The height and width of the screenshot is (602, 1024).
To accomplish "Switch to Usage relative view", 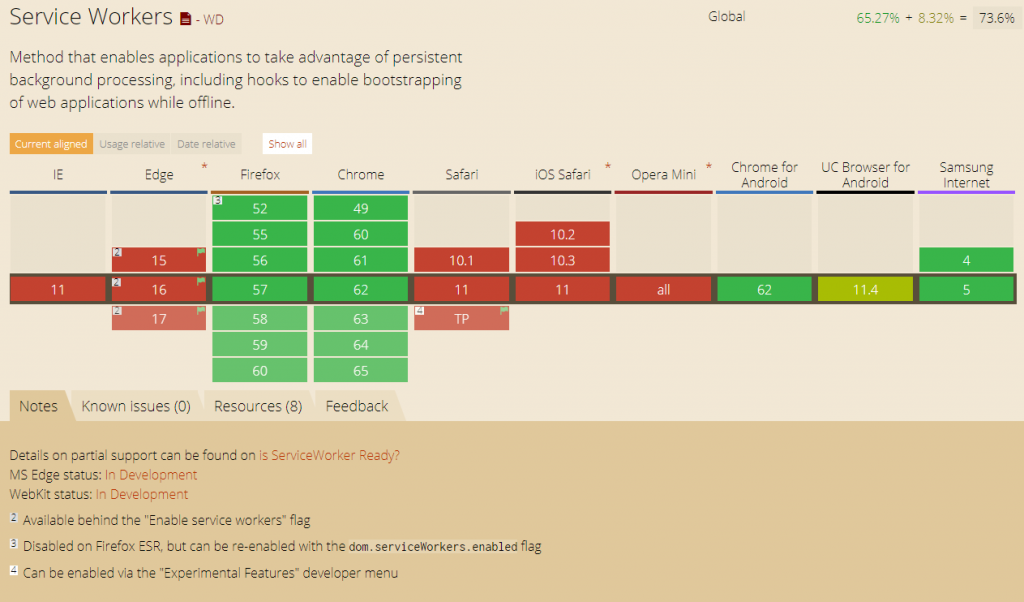I will pyautogui.click(x=132, y=144).
